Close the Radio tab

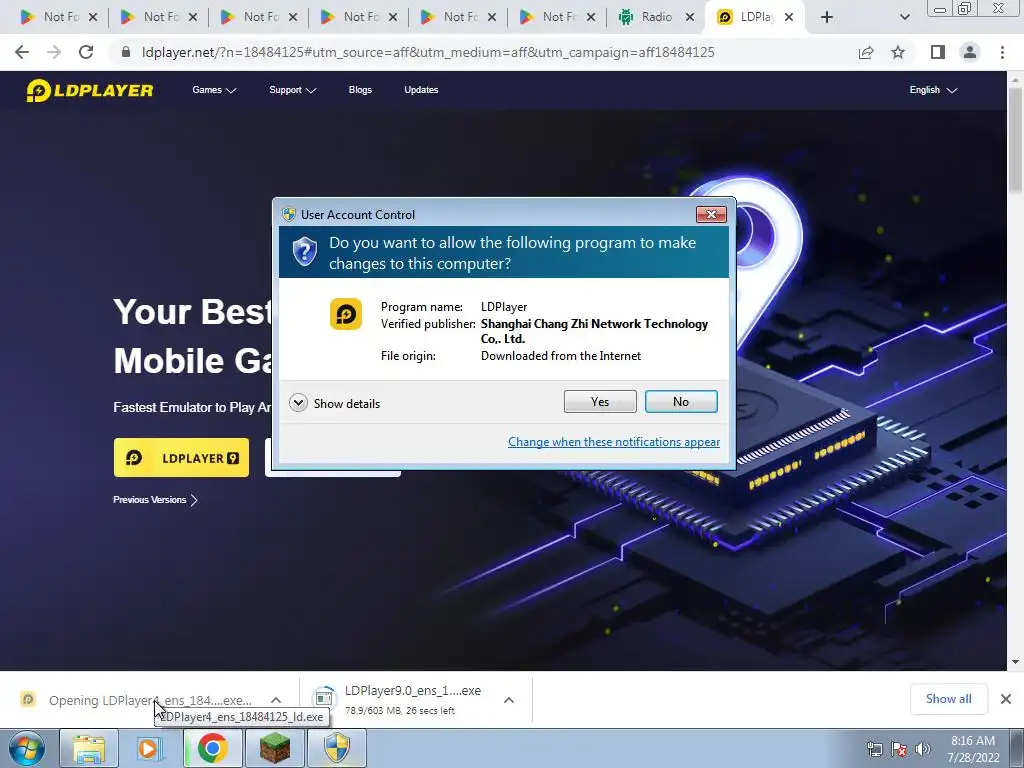click(690, 17)
